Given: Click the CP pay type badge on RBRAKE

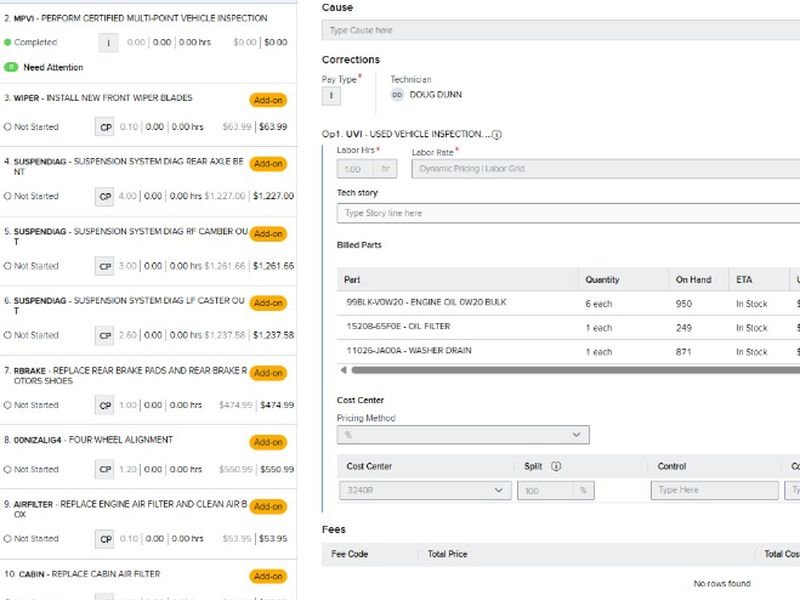Looking at the screenshot, I should coord(105,405).
